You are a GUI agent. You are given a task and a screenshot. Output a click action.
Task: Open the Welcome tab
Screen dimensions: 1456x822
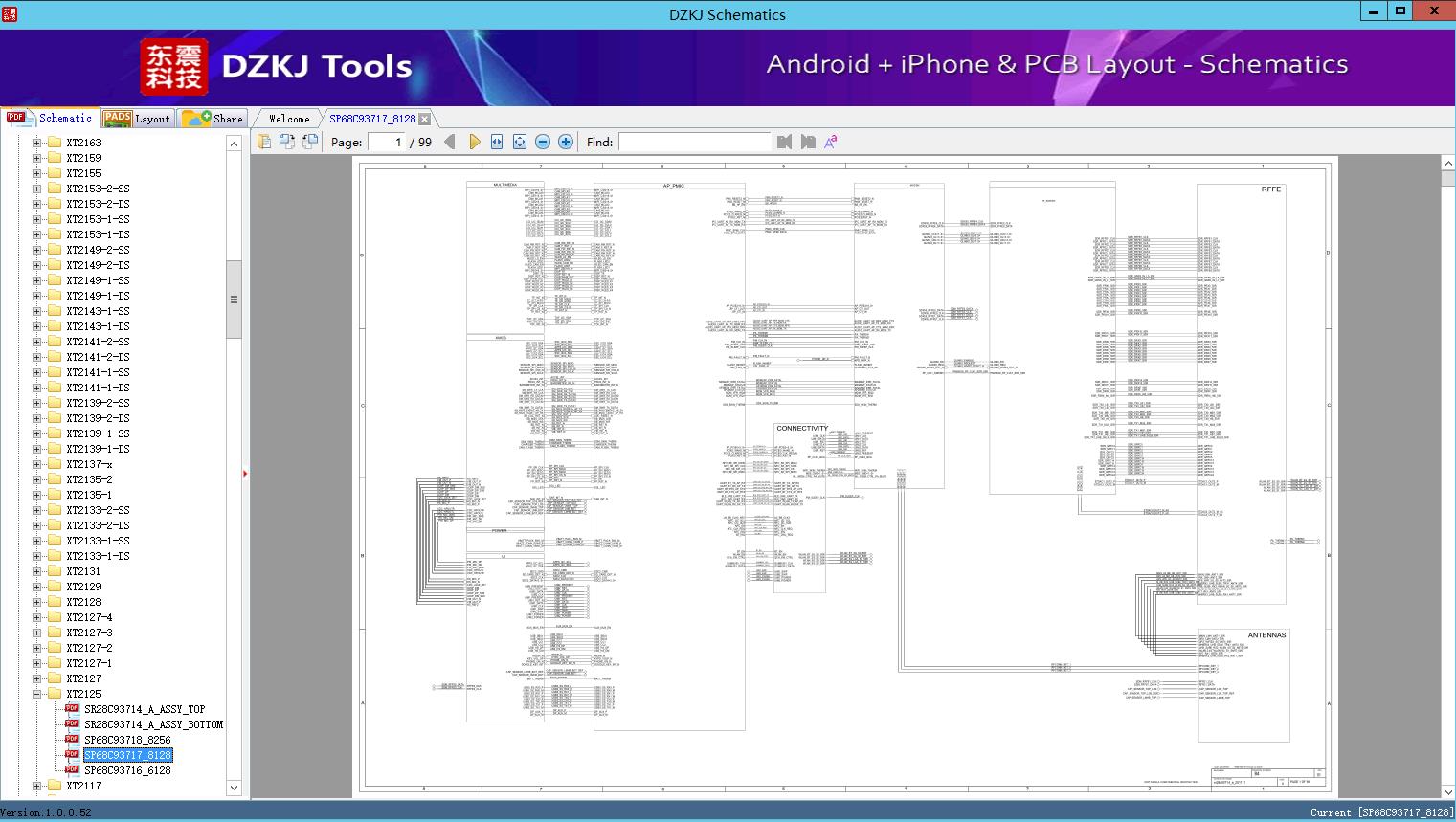coord(288,119)
